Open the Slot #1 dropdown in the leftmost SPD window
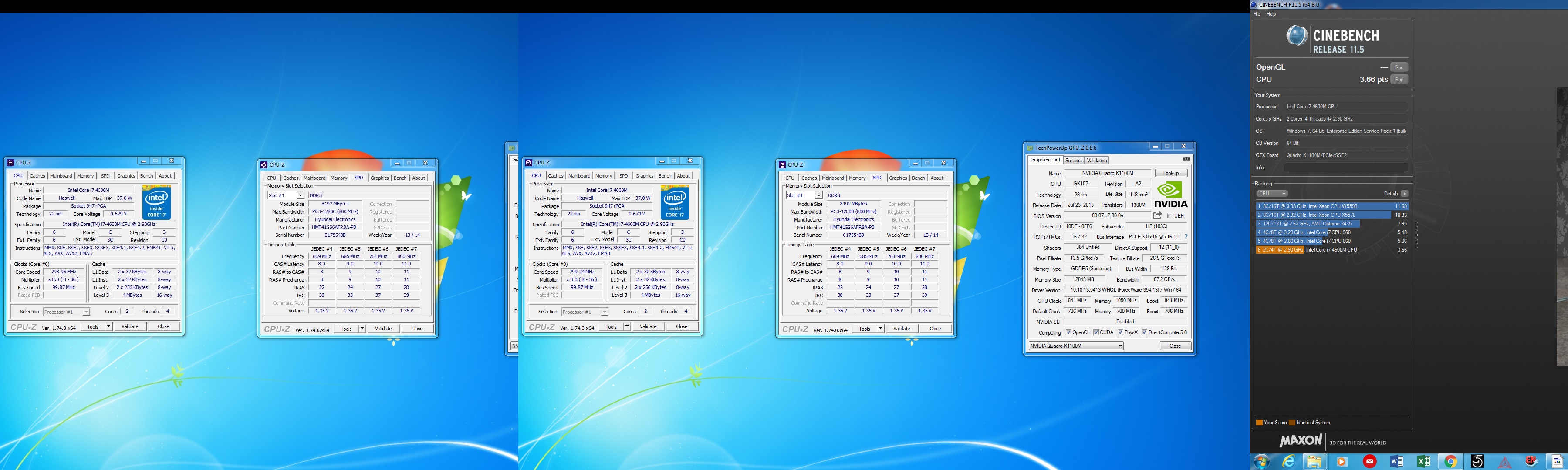This screenshot has height=470, width=1568. [x=285, y=195]
